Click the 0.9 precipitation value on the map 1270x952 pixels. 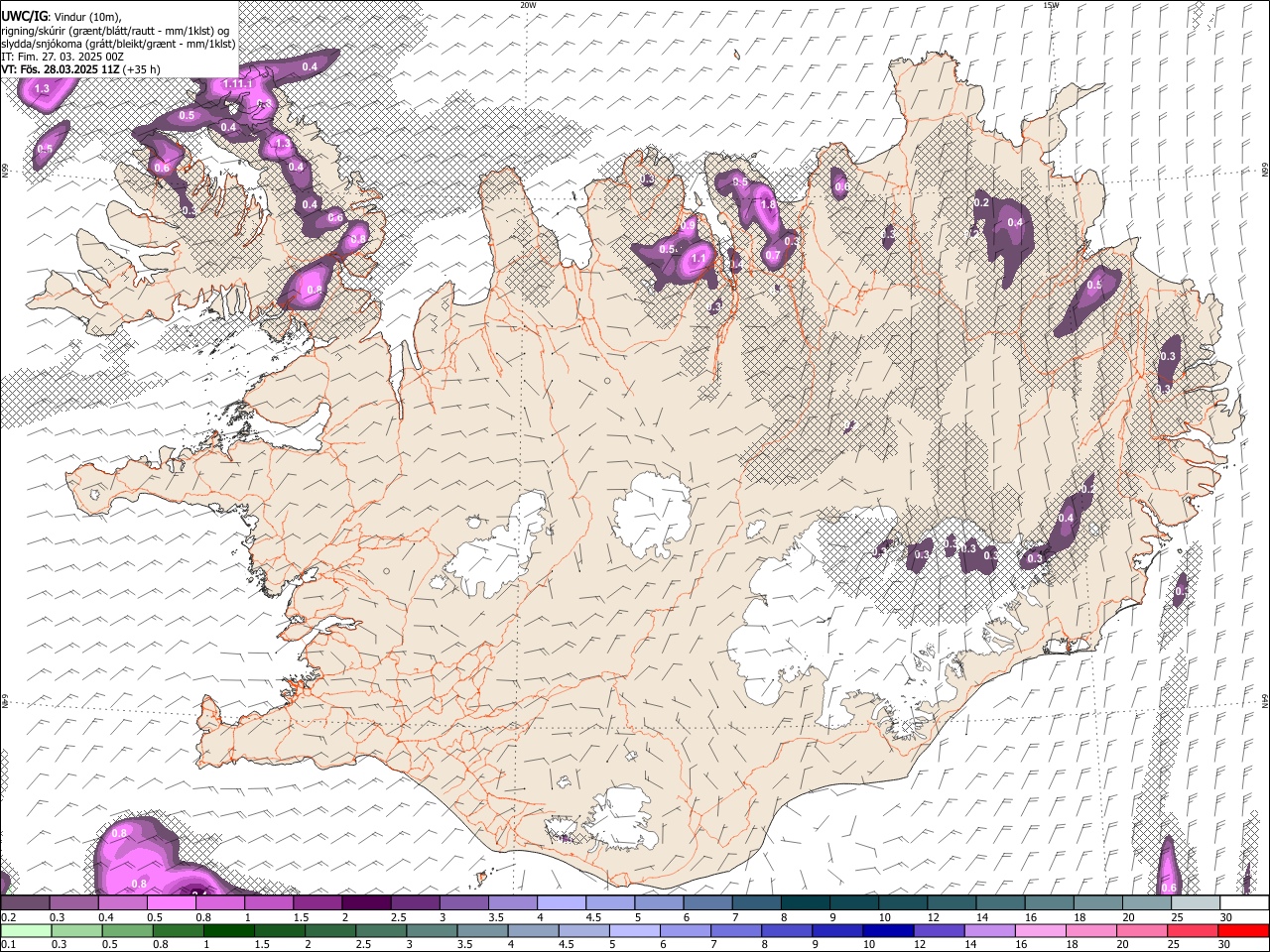pyautogui.click(x=688, y=226)
